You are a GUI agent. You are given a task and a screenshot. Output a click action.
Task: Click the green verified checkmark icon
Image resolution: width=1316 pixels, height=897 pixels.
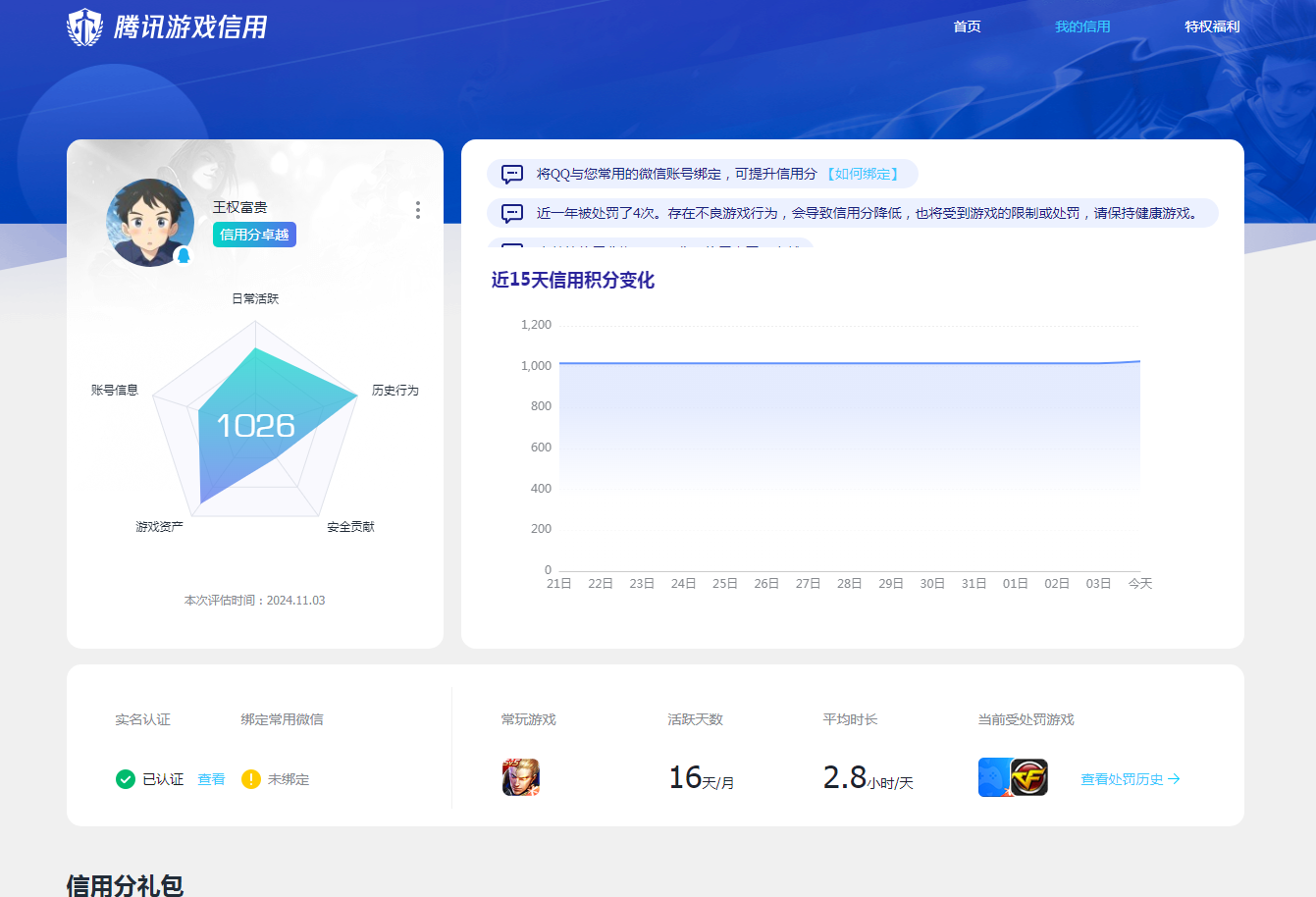pyautogui.click(x=126, y=779)
